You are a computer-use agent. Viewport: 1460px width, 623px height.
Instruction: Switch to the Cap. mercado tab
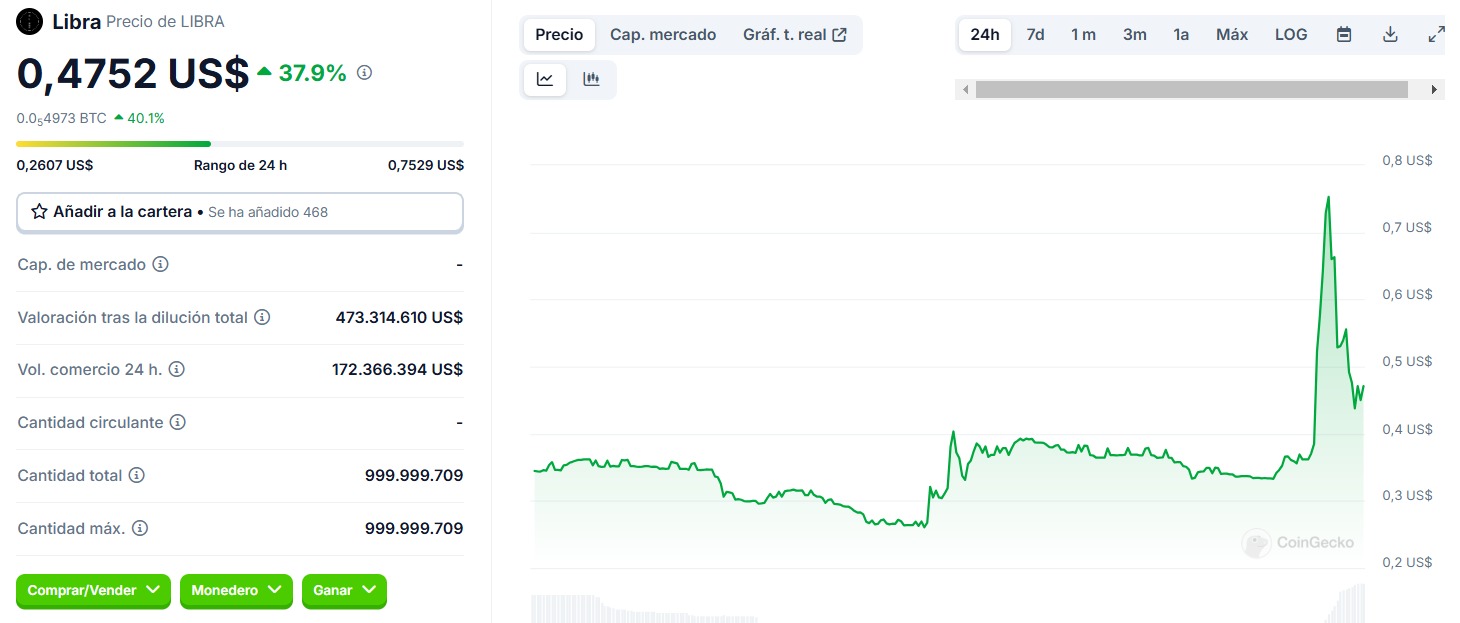coord(663,35)
